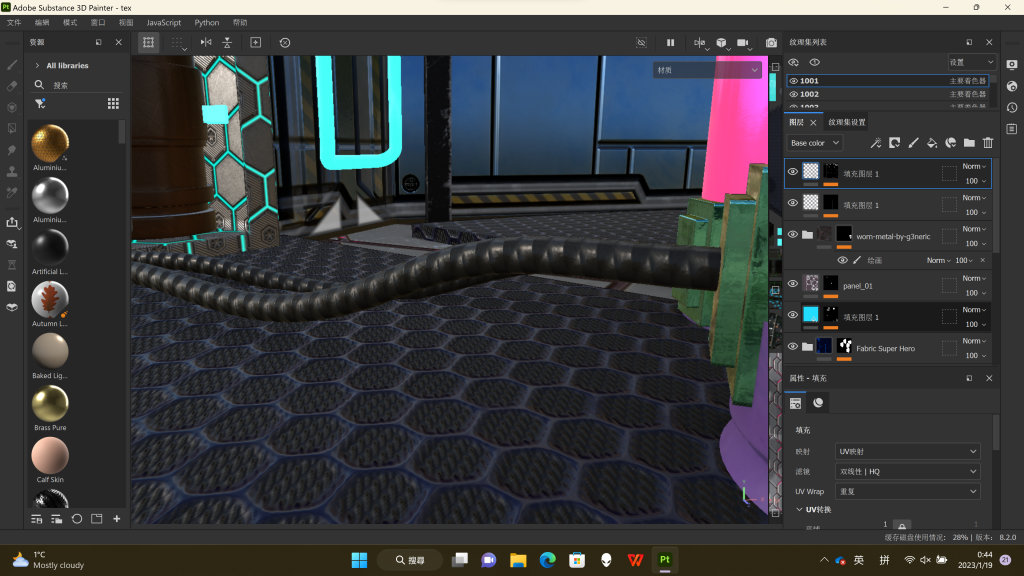Switch assets to grid view icon
Viewport: 1024px width, 576px height.
click(113, 104)
